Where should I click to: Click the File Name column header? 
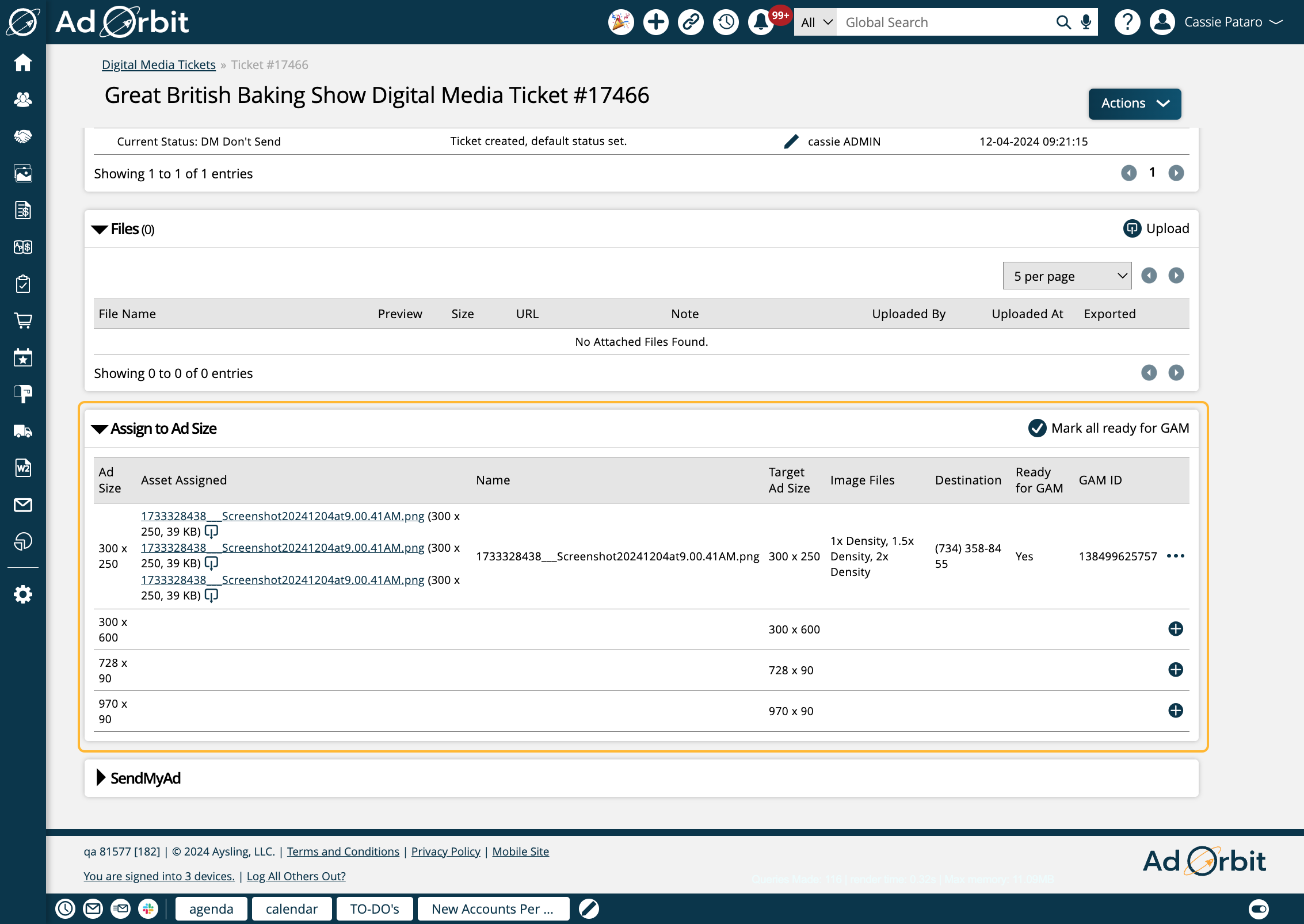click(x=127, y=314)
